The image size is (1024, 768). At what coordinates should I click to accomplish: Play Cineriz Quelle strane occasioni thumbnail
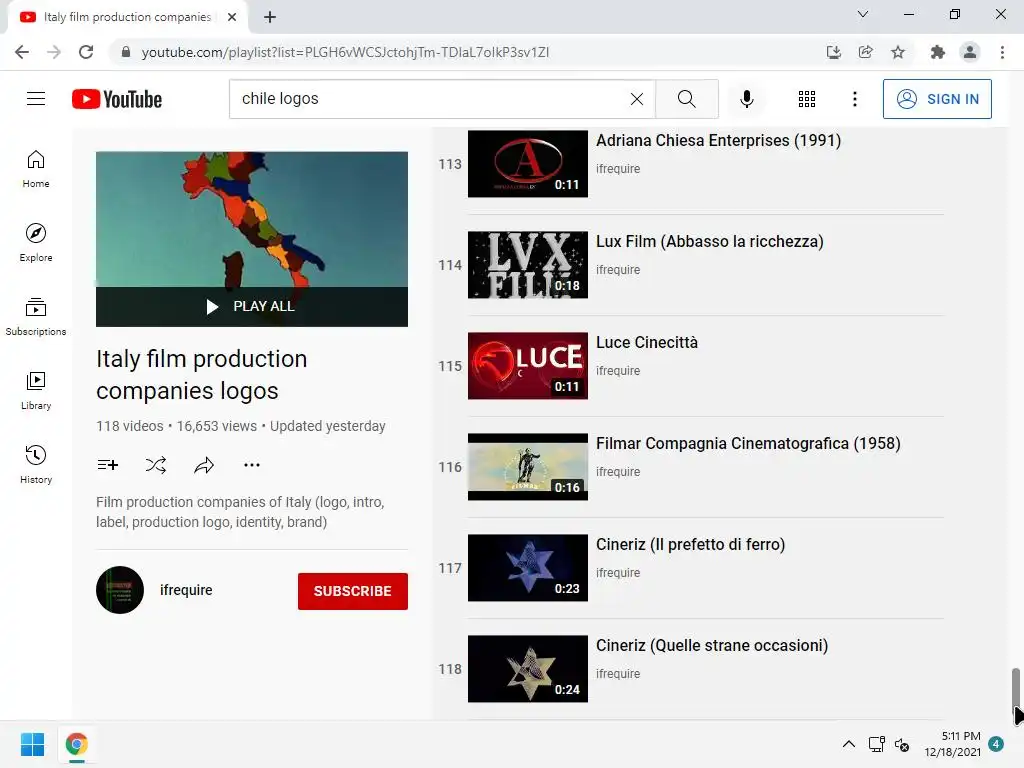coord(528,669)
